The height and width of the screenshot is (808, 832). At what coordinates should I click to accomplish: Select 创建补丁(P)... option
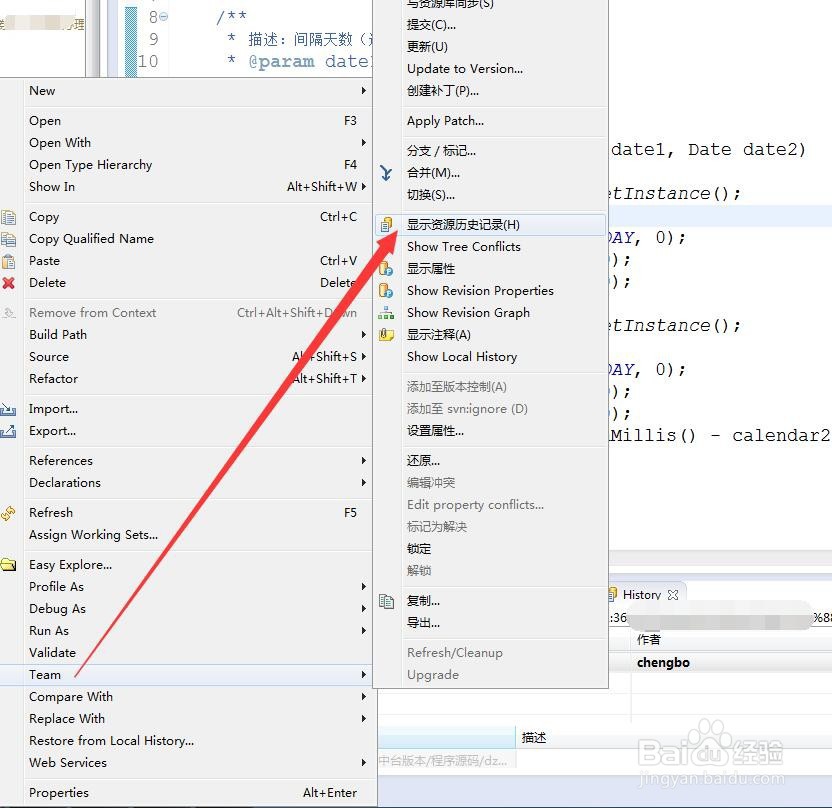click(x=490, y=91)
